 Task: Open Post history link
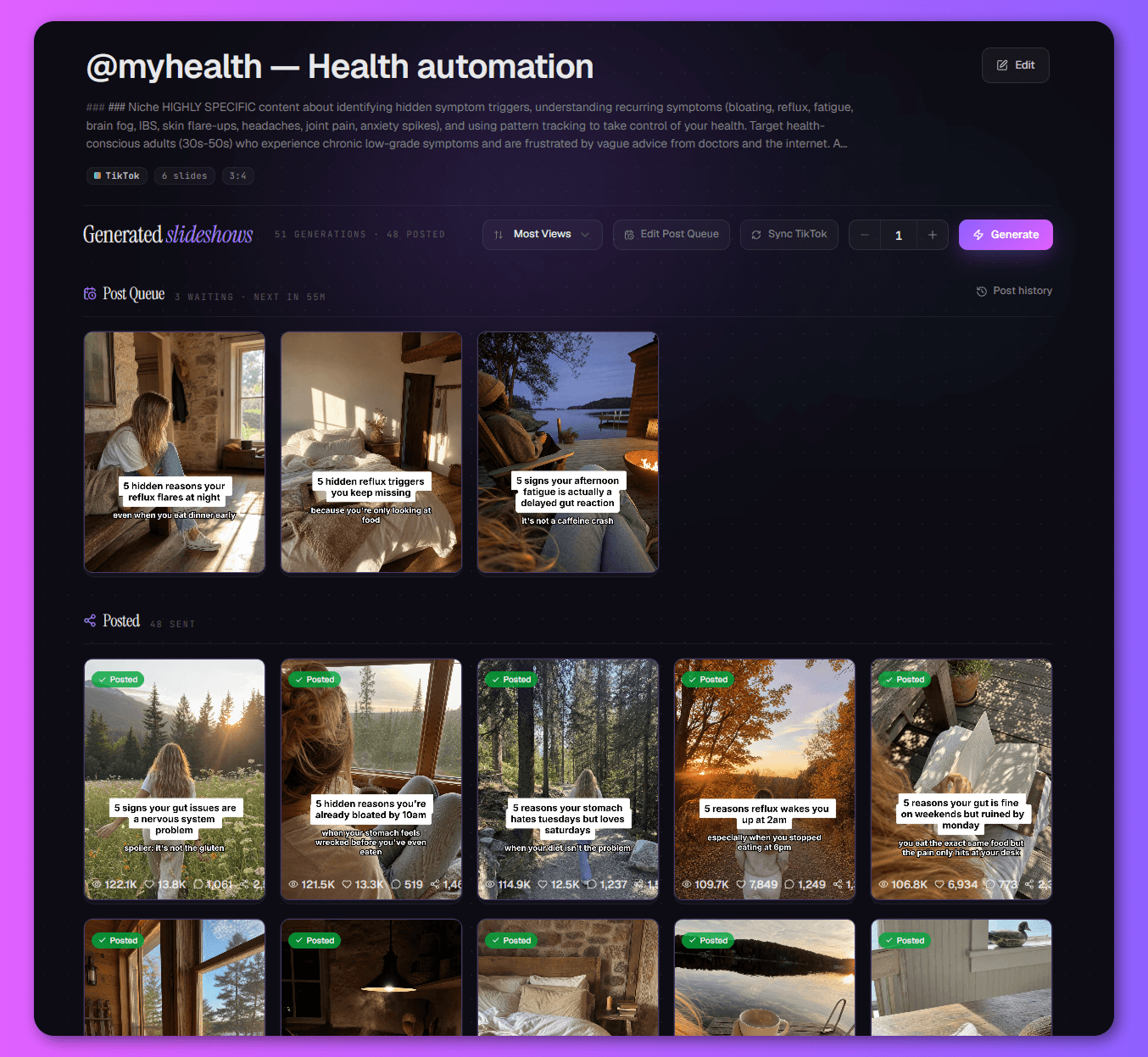pyautogui.click(x=1014, y=291)
